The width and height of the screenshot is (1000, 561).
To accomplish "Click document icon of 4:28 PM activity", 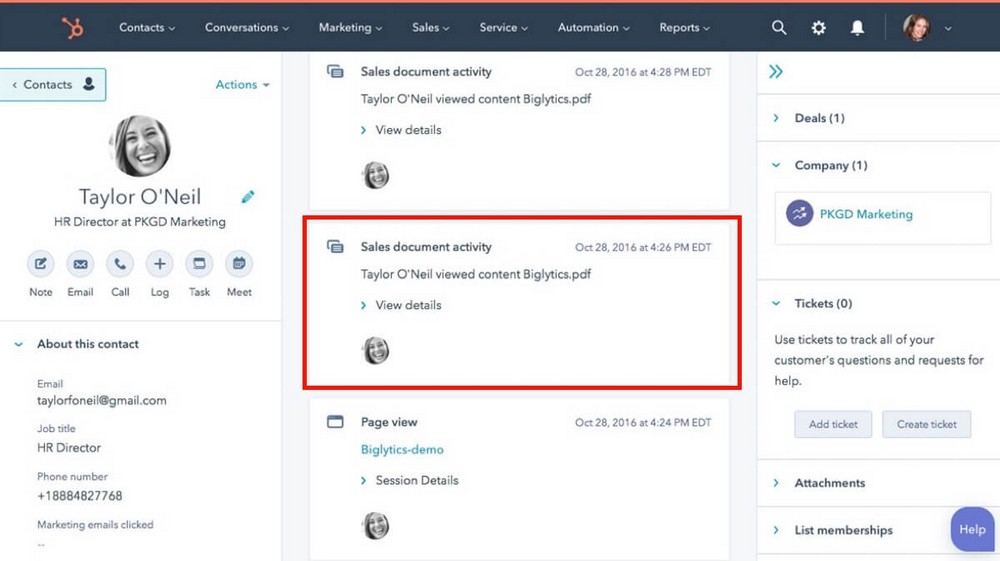I will (x=335, y=71).
